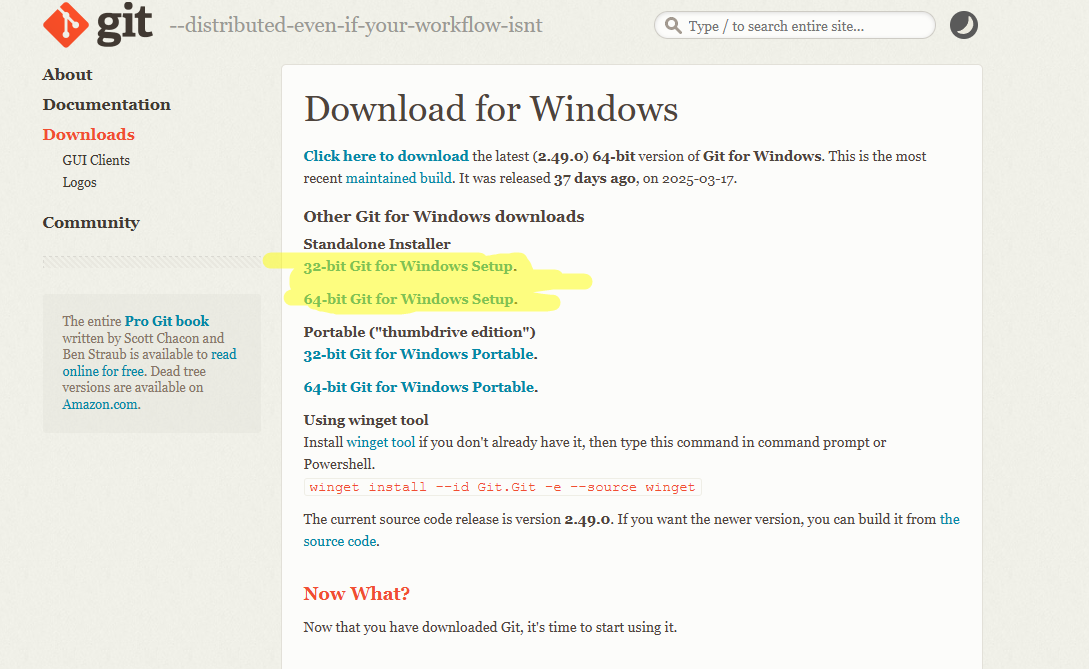Open the Logos page
This screenshot has width=1089, height=669.
pos(79,182)
